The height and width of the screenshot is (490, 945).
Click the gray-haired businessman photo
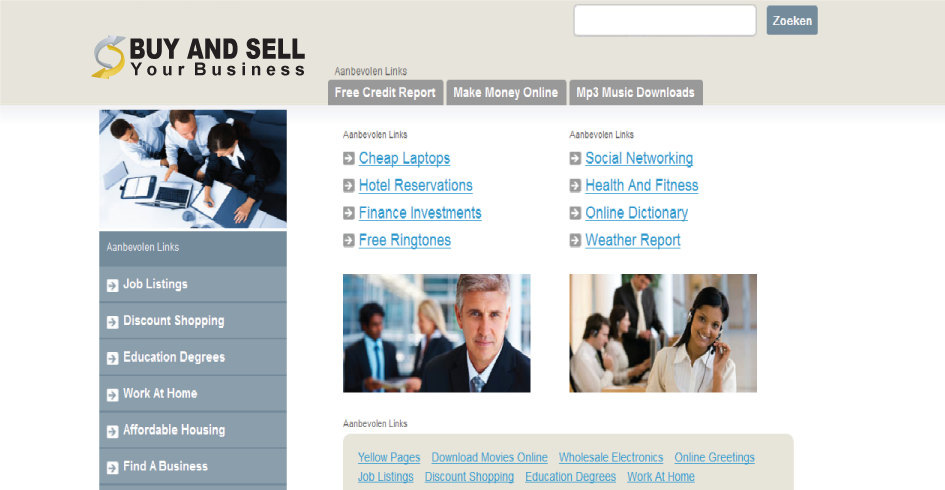(436, 333)
